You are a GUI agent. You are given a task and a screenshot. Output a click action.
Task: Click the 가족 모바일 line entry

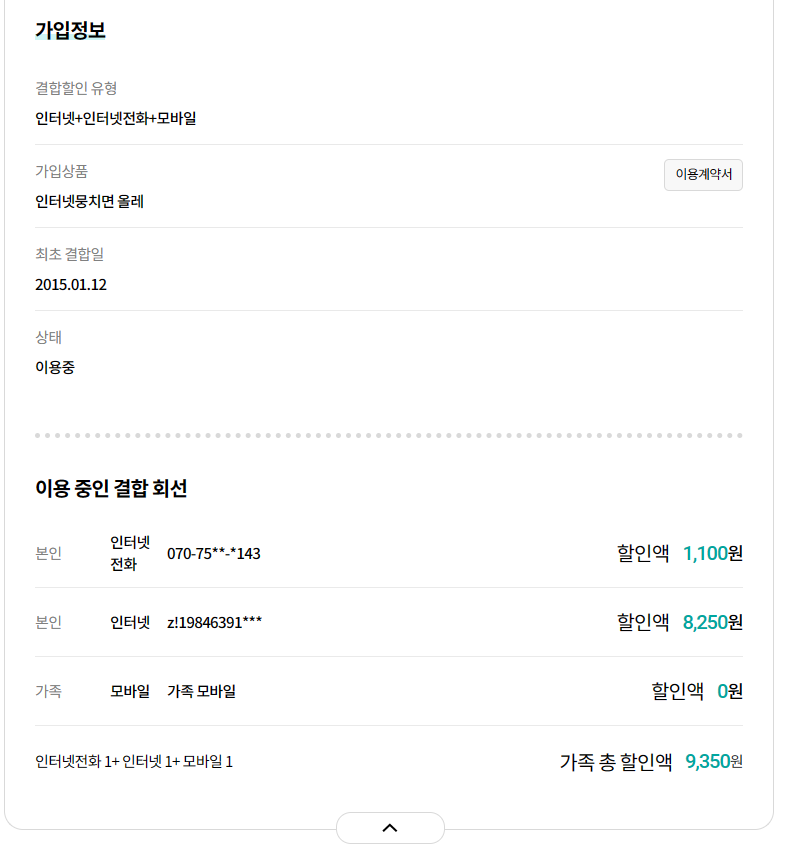201,691
